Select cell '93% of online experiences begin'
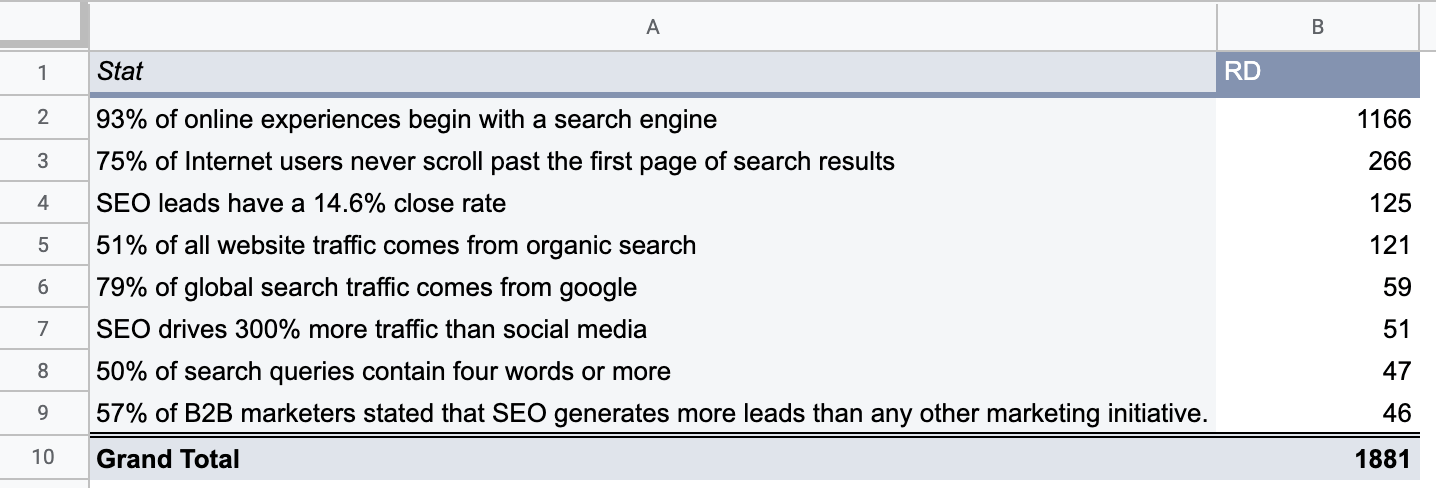This screenshot has height=488, width=1436. point(407,120)
